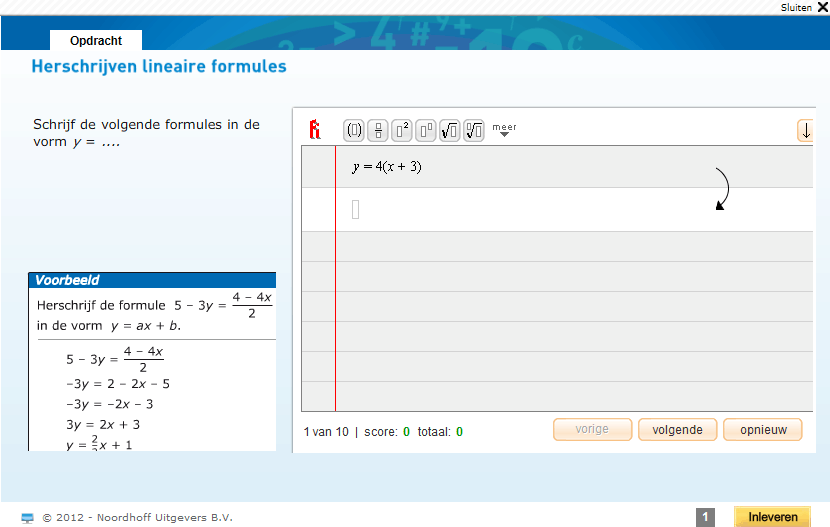Click the monitor icon in the footer

pos(28,518)
